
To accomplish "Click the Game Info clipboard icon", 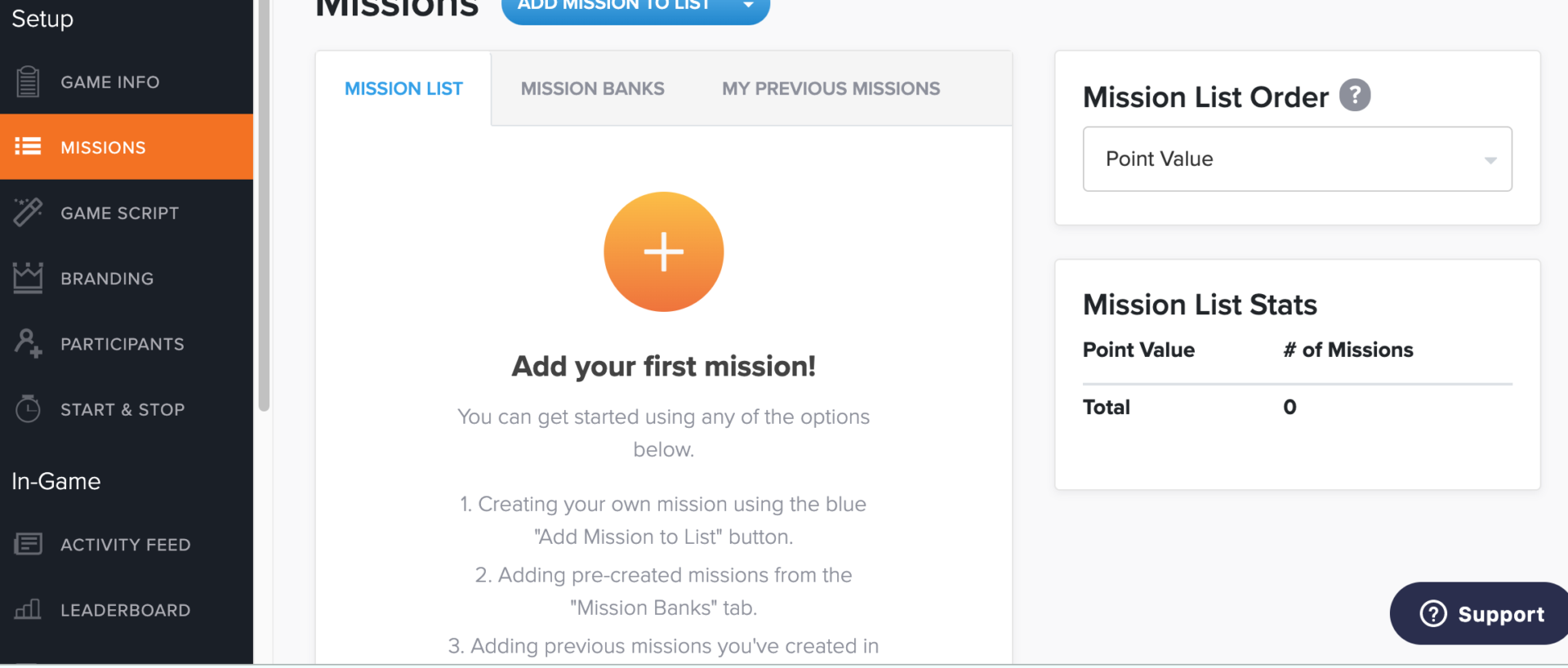I will click(x=28, y=82).
